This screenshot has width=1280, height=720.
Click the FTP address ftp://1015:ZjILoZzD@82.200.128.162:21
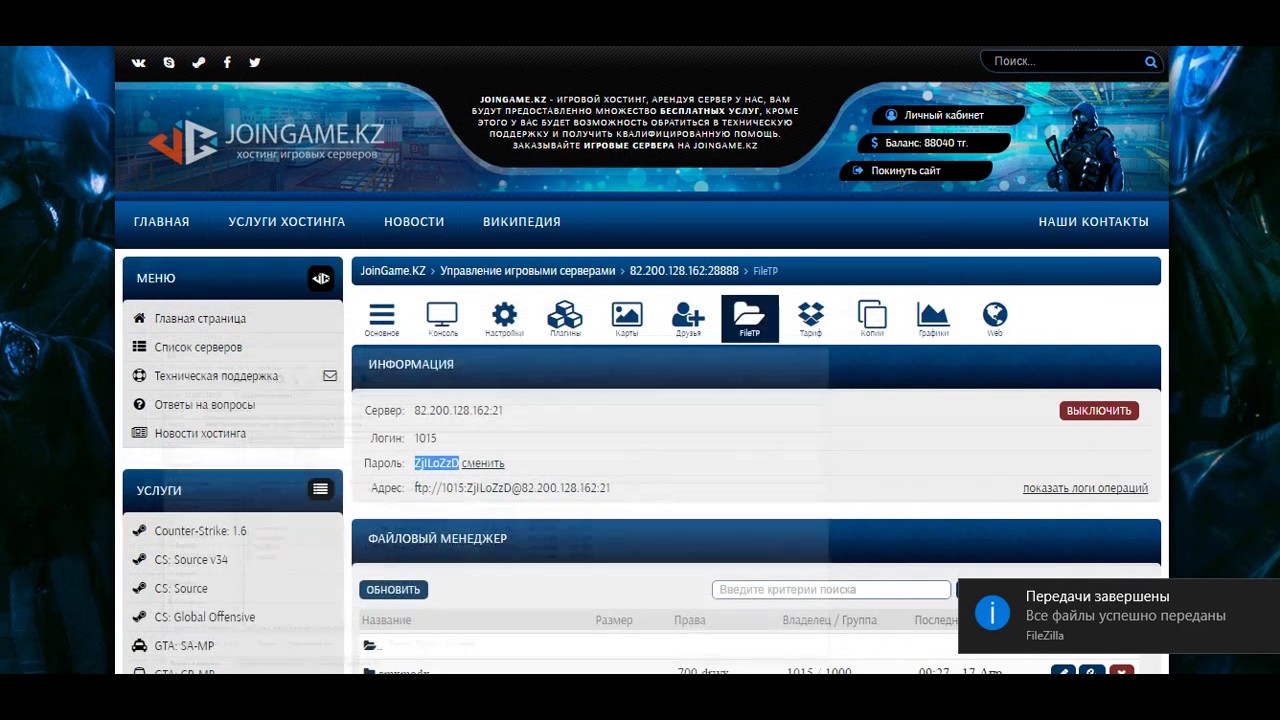[x=512, y=488]
